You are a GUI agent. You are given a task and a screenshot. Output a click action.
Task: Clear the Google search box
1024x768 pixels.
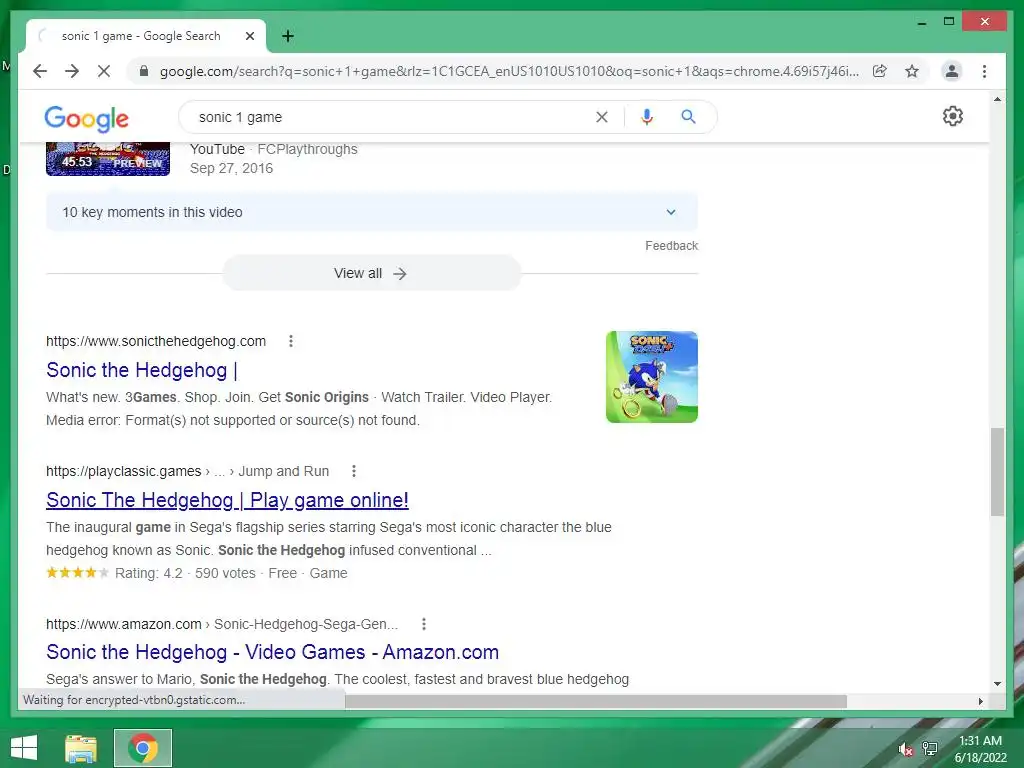click(x=601, y=117)
